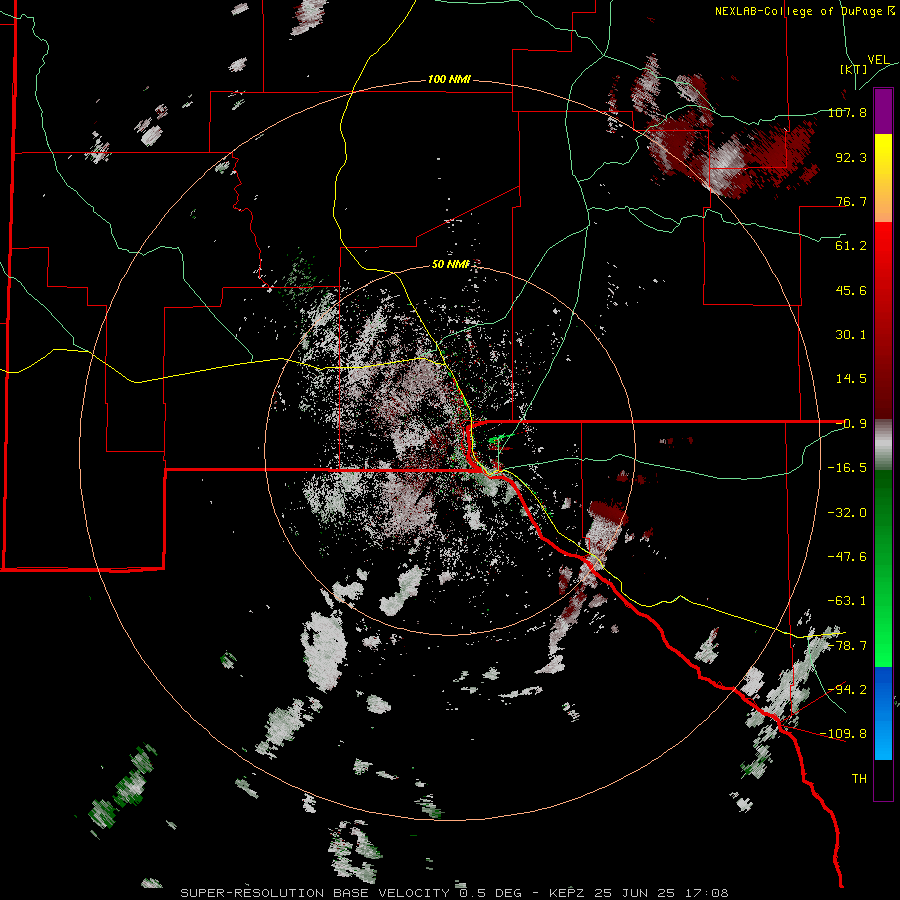Click the 76.7 velocity scale value
Viewport: 900px width, 900px height.
pos(851,201)
